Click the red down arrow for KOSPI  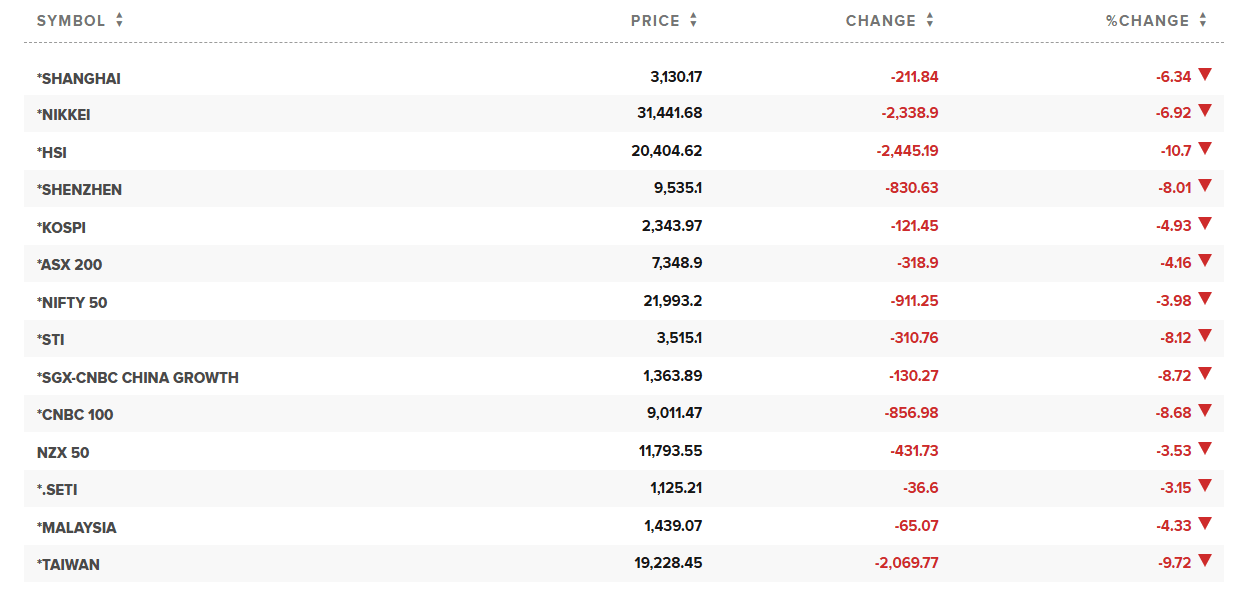[1205, 224]
